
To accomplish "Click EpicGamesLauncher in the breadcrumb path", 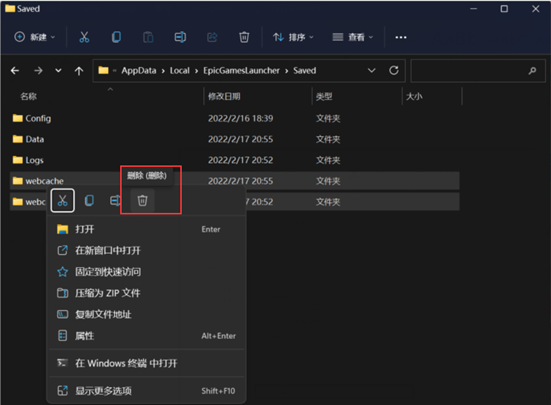I will click(x=241, y=71).
